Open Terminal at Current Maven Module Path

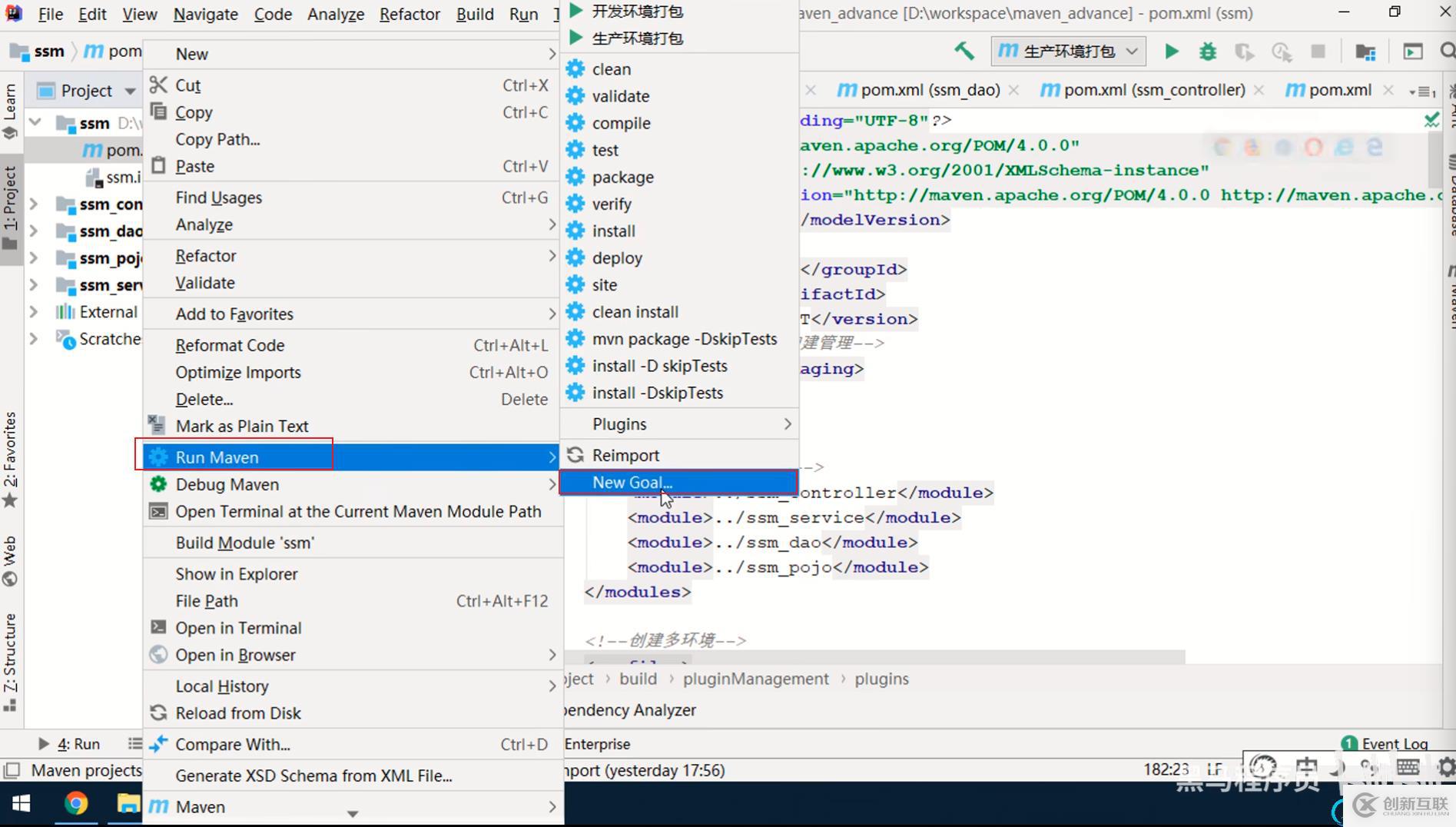tap(353, 511)
